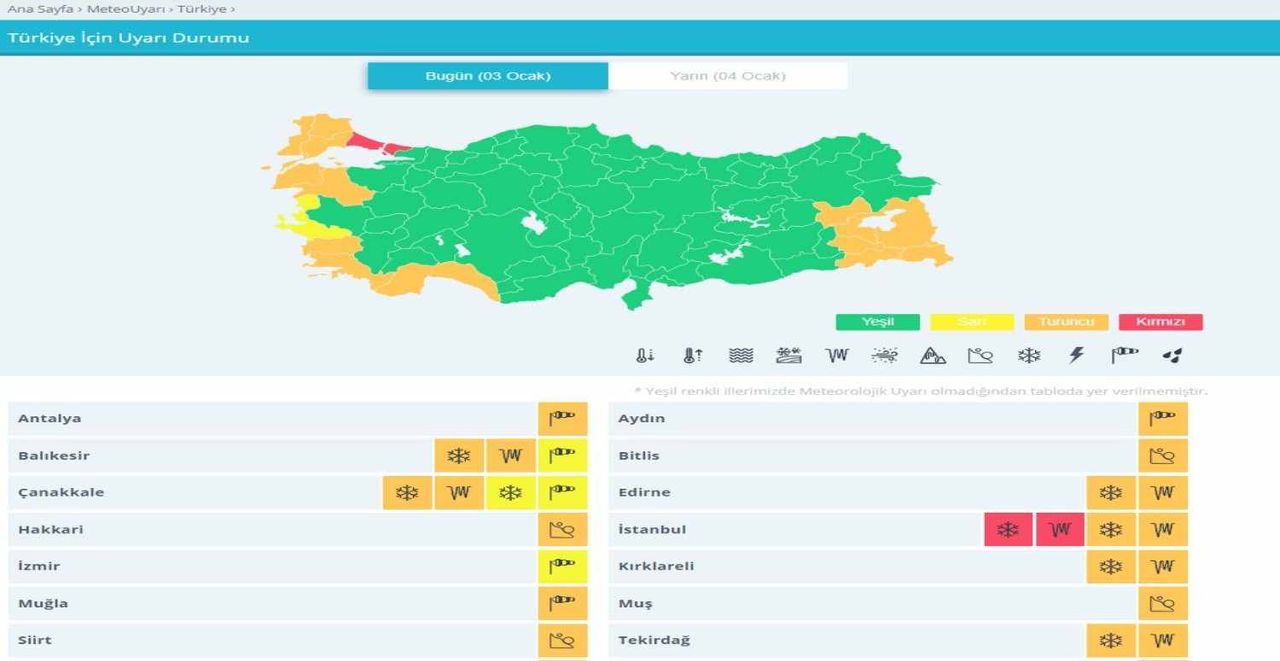Image resolution: width=1280 pixels, height=661 pixels.
Task: Open Türkiye breadcrumb link
Action: click(x=202, y=9)
